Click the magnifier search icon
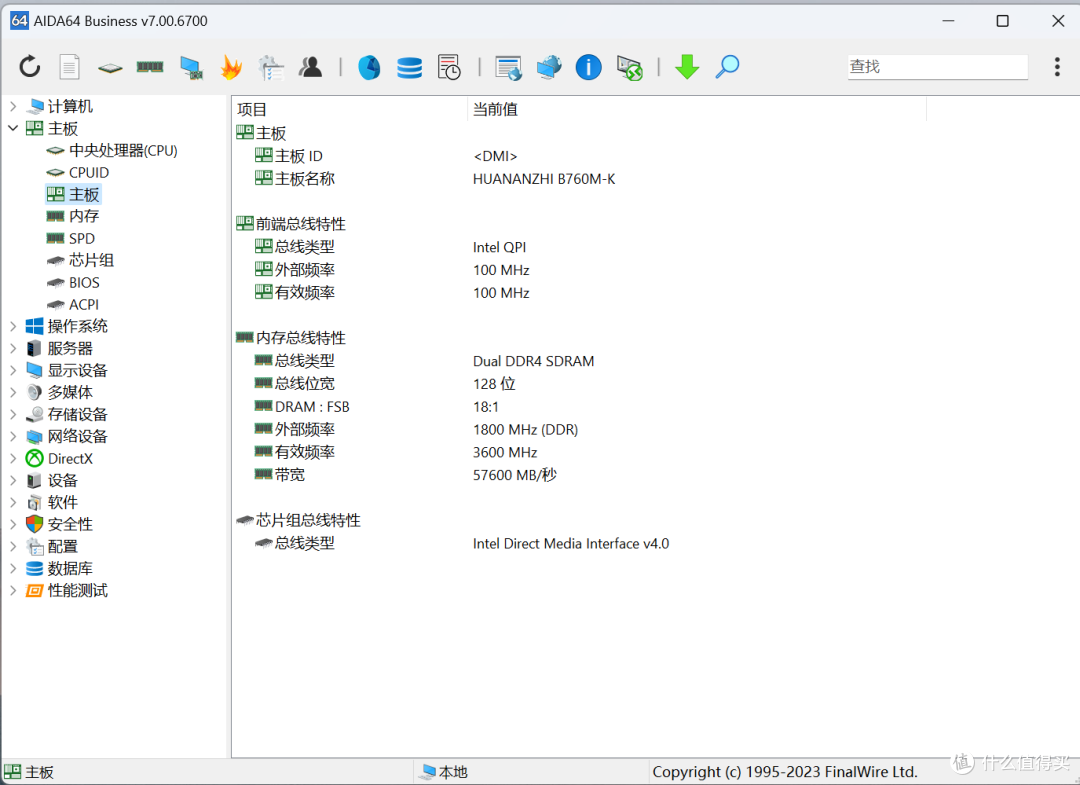This screenshot has width=1080, height=785. coord(727,67)
